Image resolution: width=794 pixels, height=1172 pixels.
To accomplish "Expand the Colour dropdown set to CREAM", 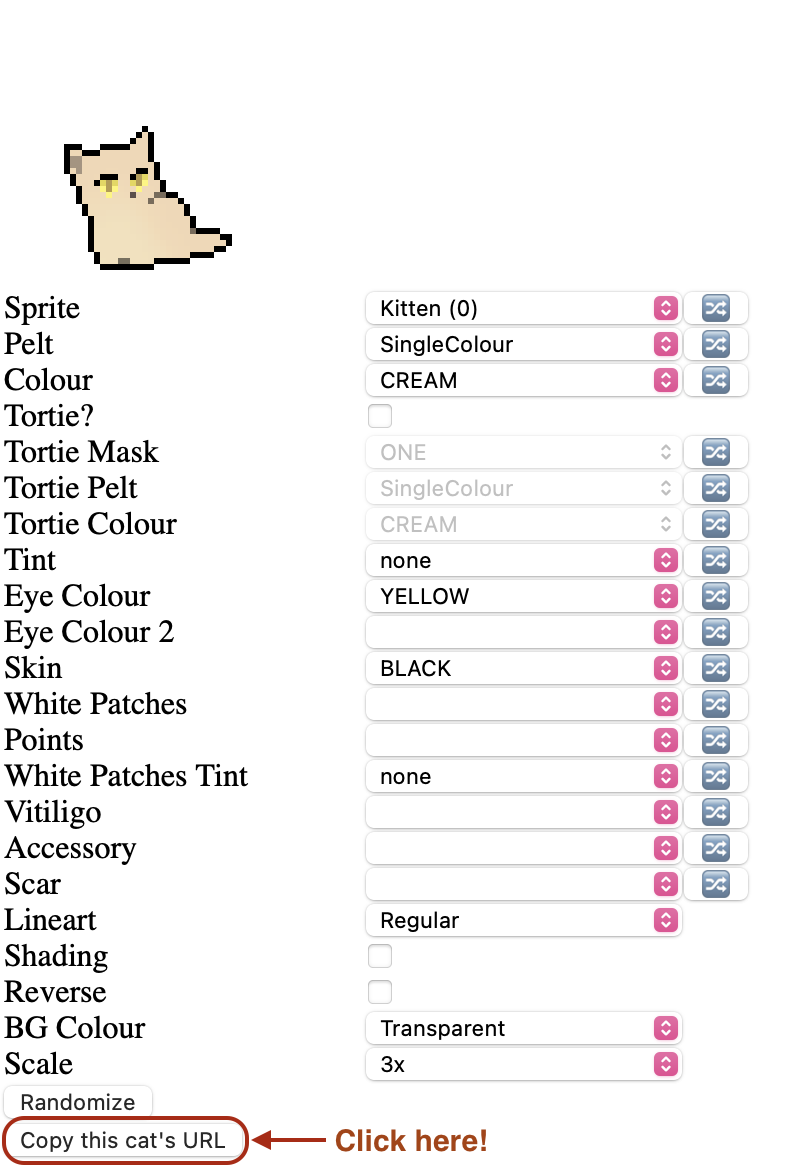I will point(523,380).
